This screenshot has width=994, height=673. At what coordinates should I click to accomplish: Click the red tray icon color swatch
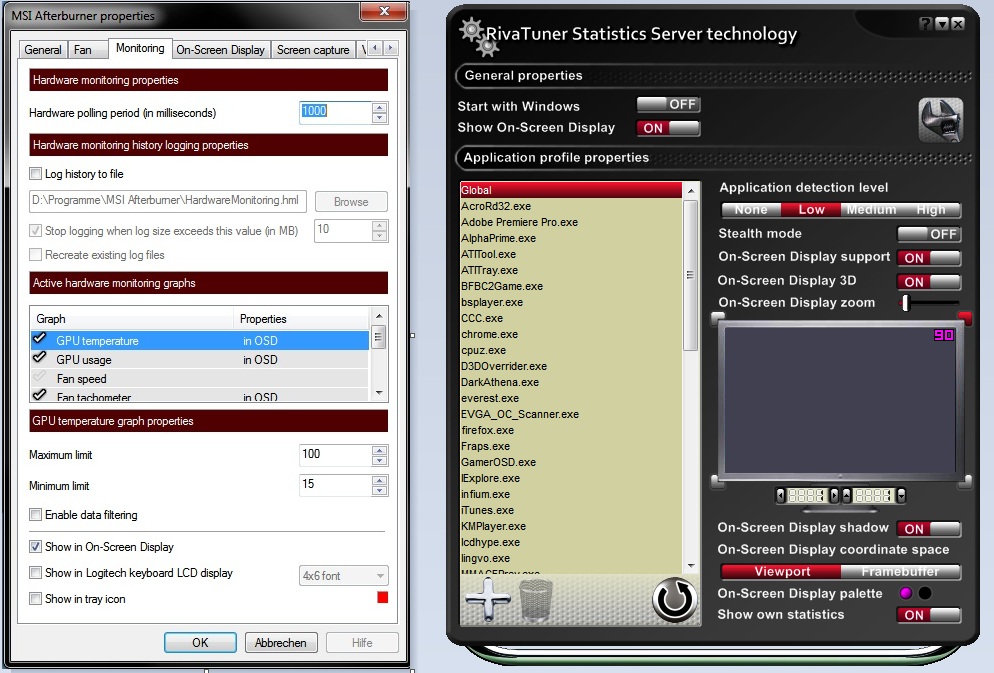(x=382, y=597)
